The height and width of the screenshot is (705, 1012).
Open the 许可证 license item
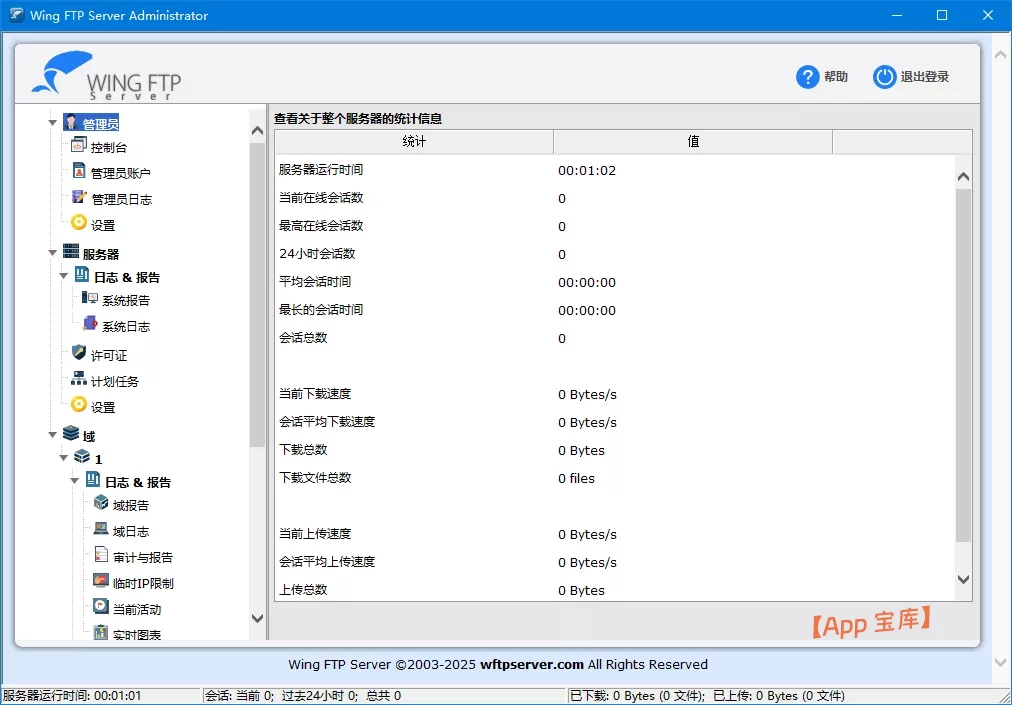[108, 355]
